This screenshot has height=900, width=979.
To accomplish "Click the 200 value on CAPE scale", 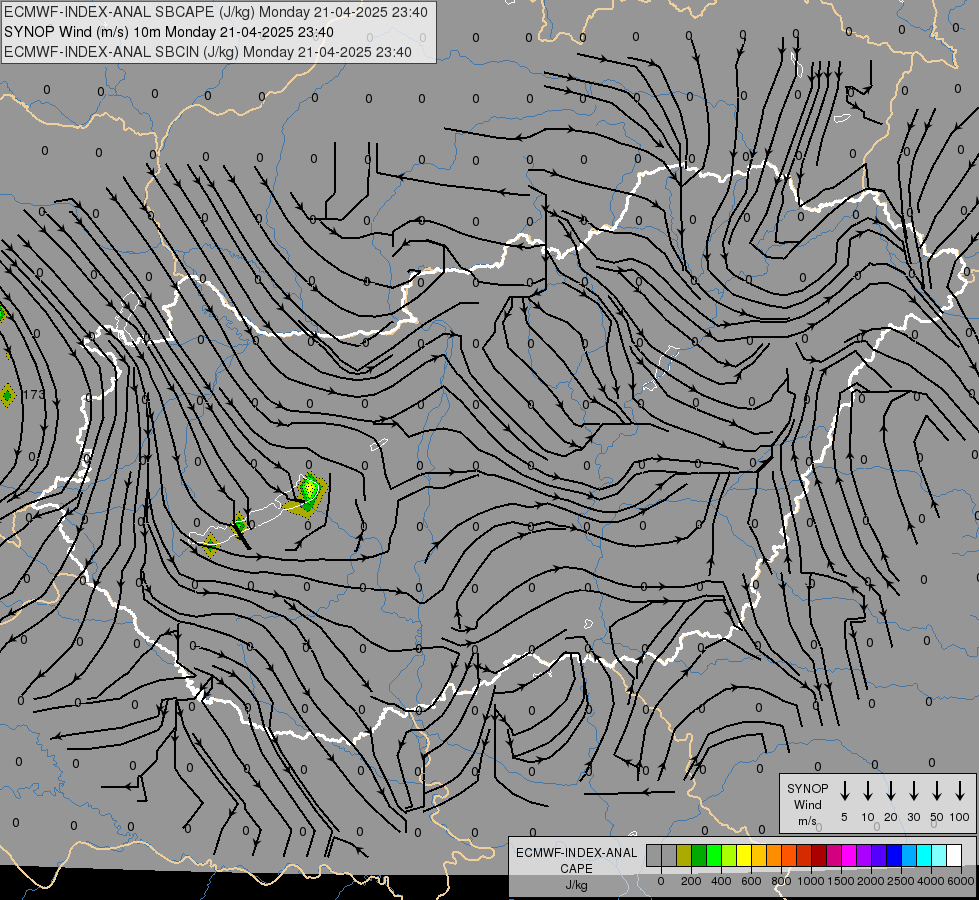I will click(x=691, y=881).
